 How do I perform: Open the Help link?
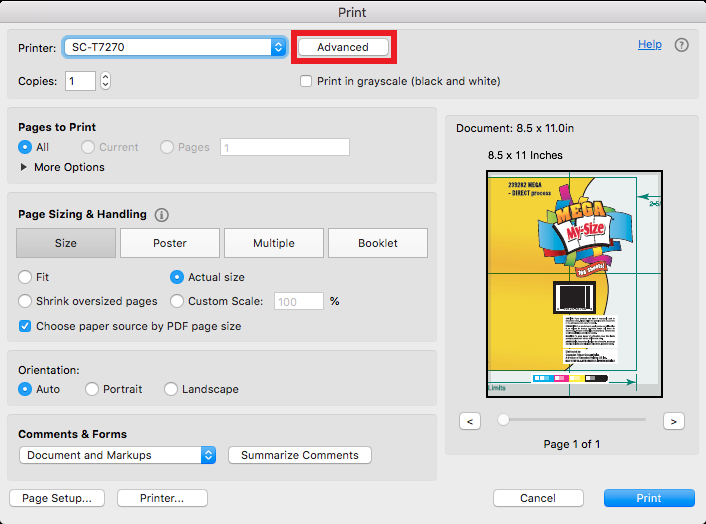click(x=649, y=44)
